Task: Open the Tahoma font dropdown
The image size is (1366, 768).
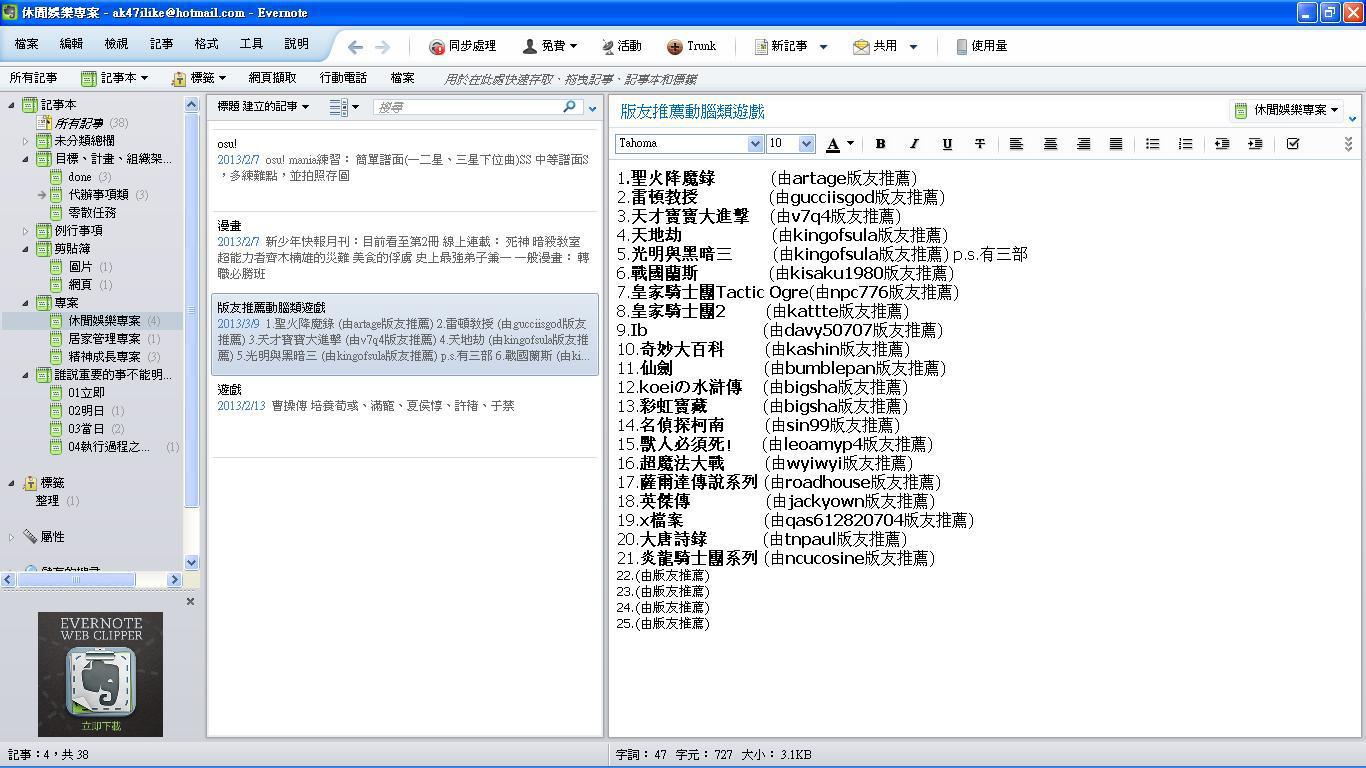Action: (755, 144)
